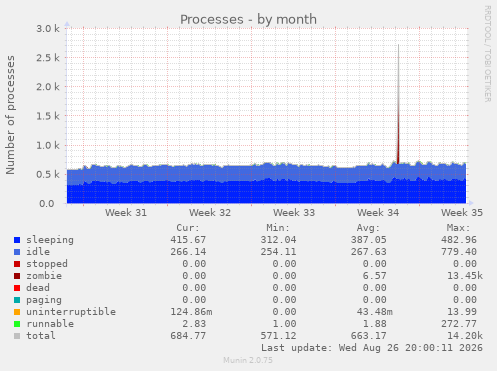Click the 'Week 35' axis label
This screenshot has width=497, height=371.
click(462, 213)
